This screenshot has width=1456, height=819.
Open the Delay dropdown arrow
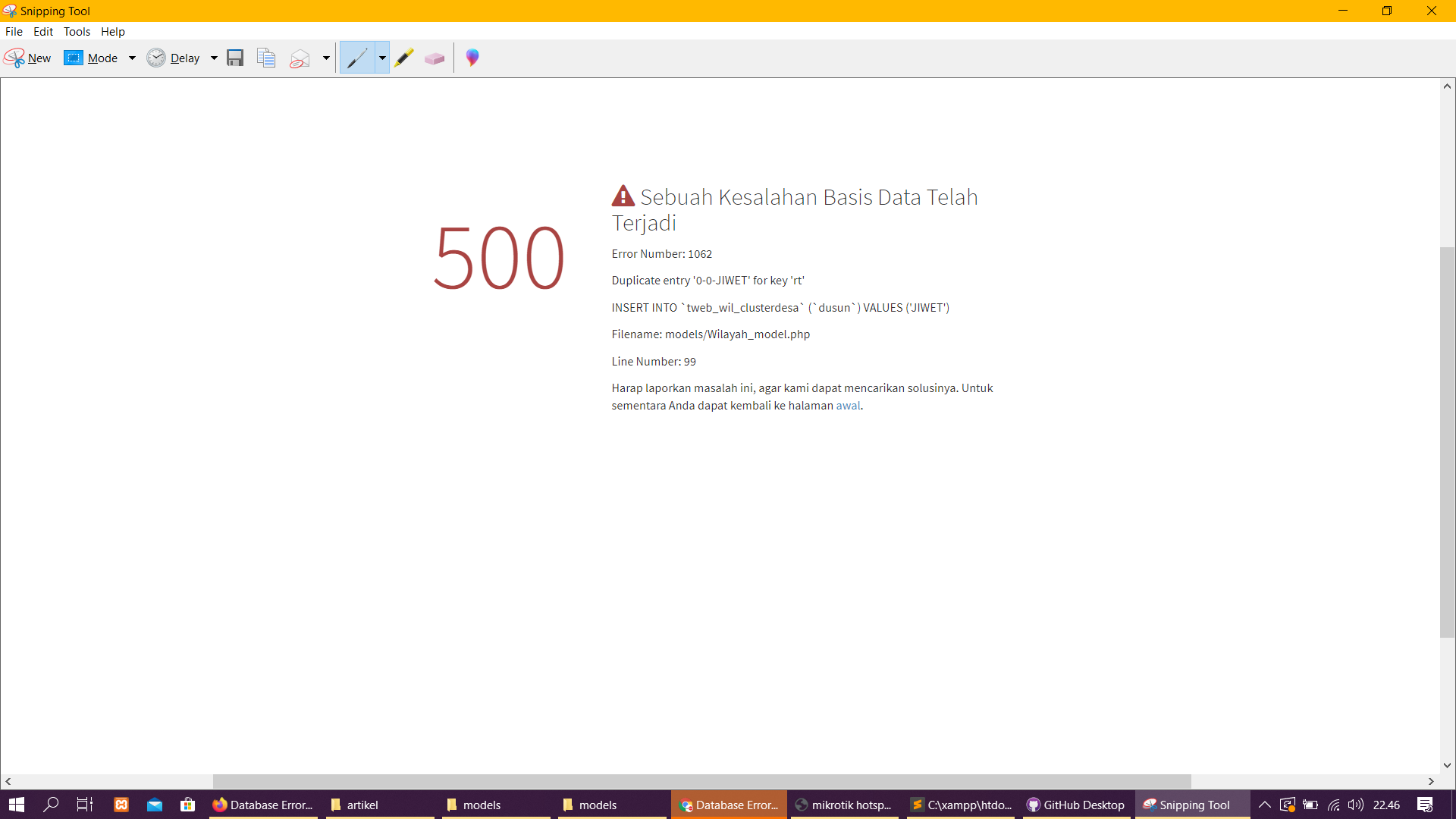click(214, 58)
